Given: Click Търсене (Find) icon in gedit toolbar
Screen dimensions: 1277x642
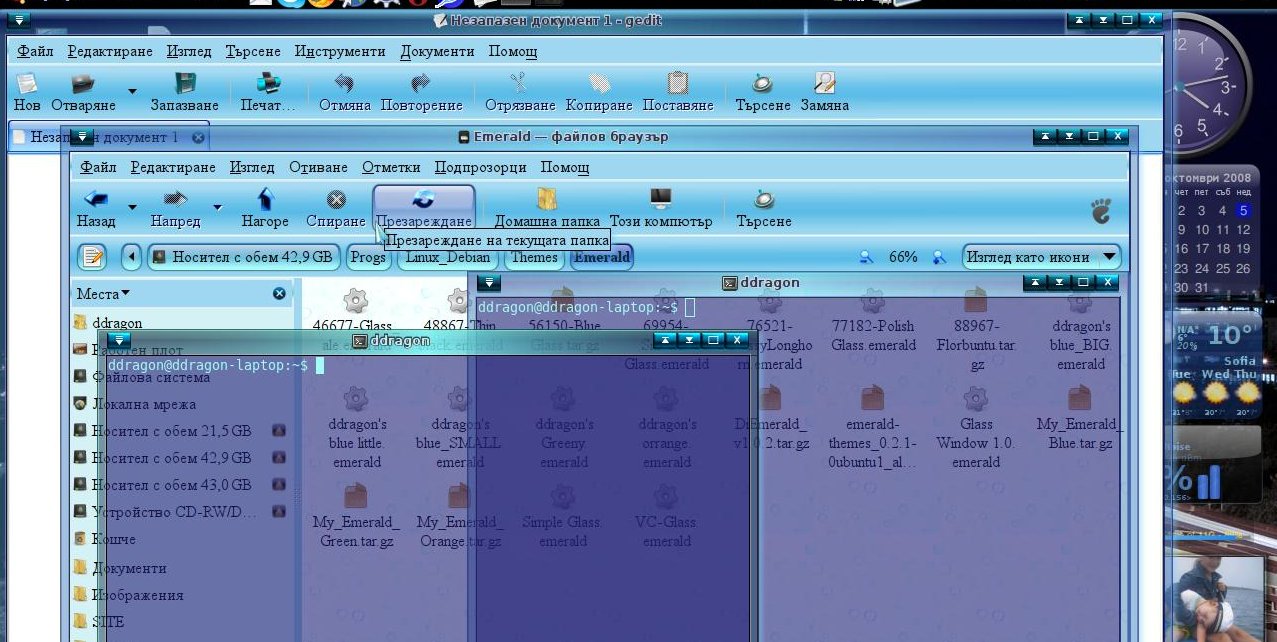Looking at the screenshot, I should pyautogui.click(x=763, y=84).
